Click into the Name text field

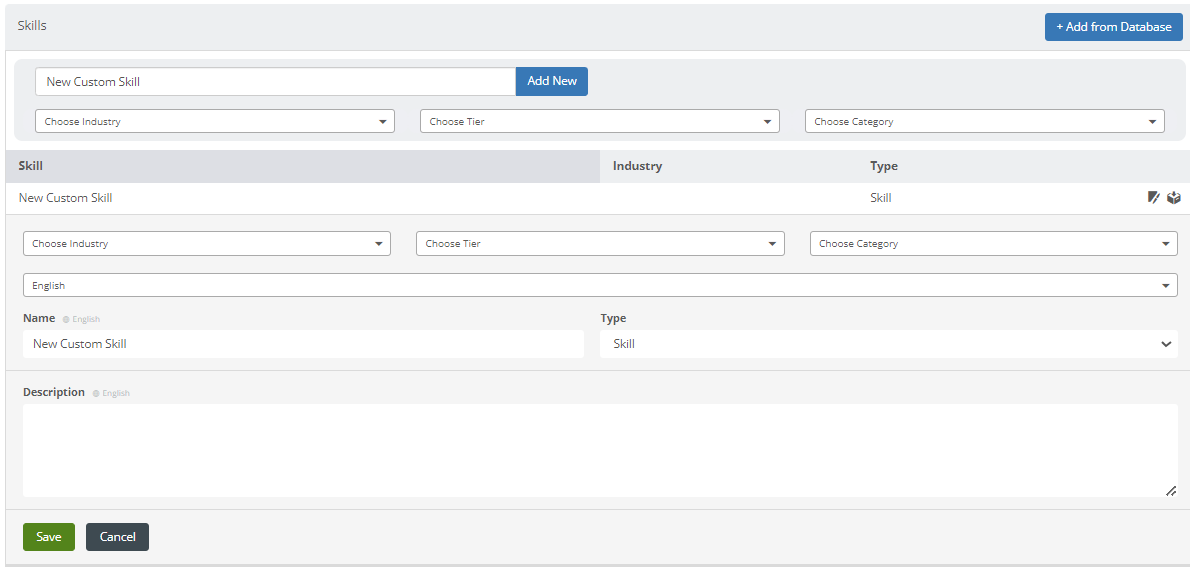pyautogui.click(x=303, y=344)
